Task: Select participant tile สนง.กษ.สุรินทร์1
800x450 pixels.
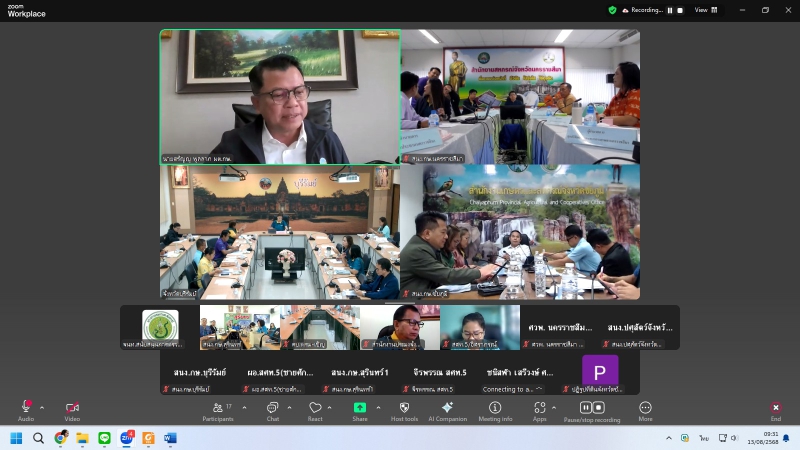Action: [360, 372]
